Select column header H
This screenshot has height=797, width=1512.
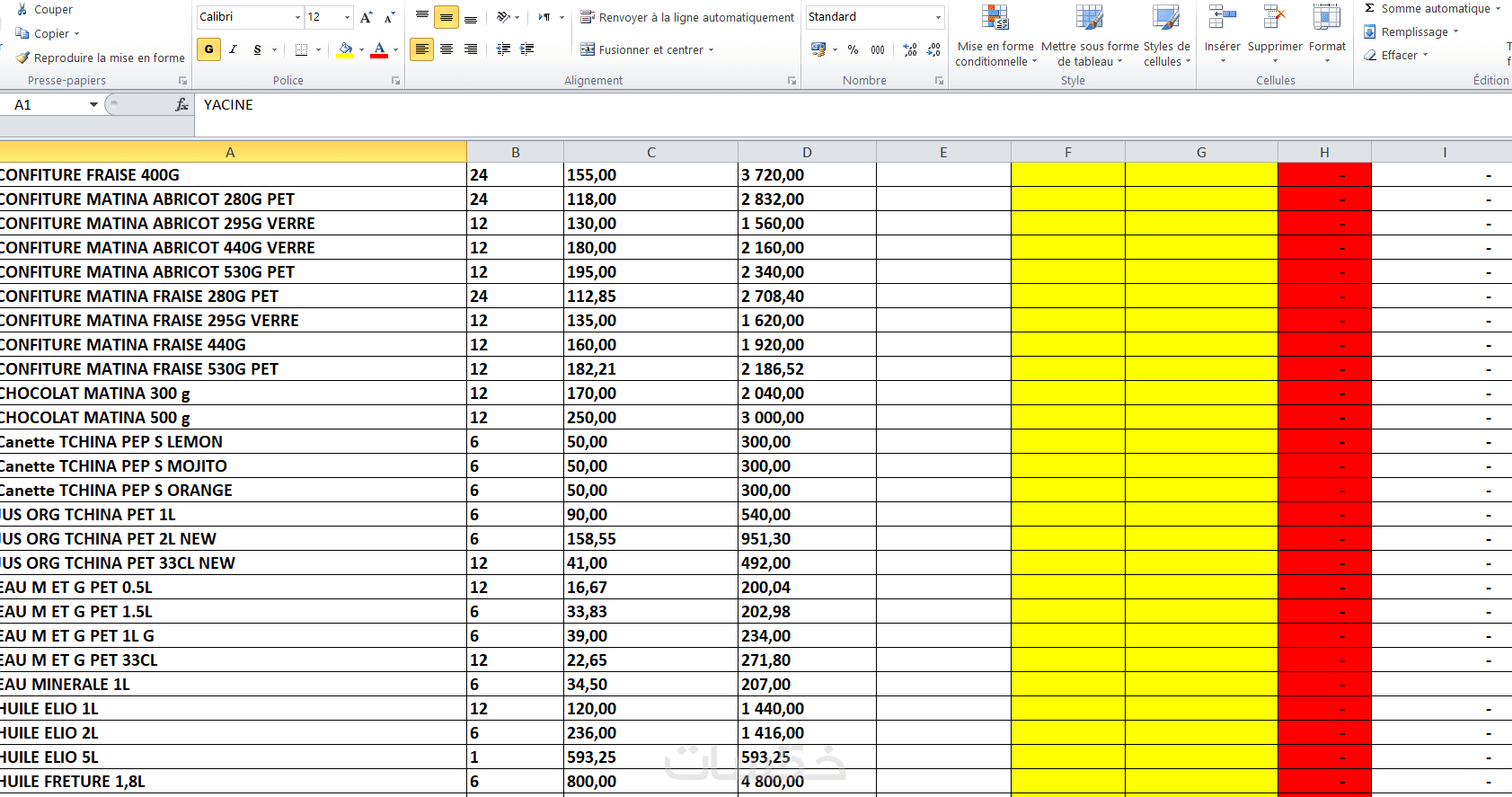(x=1324, y=152)
